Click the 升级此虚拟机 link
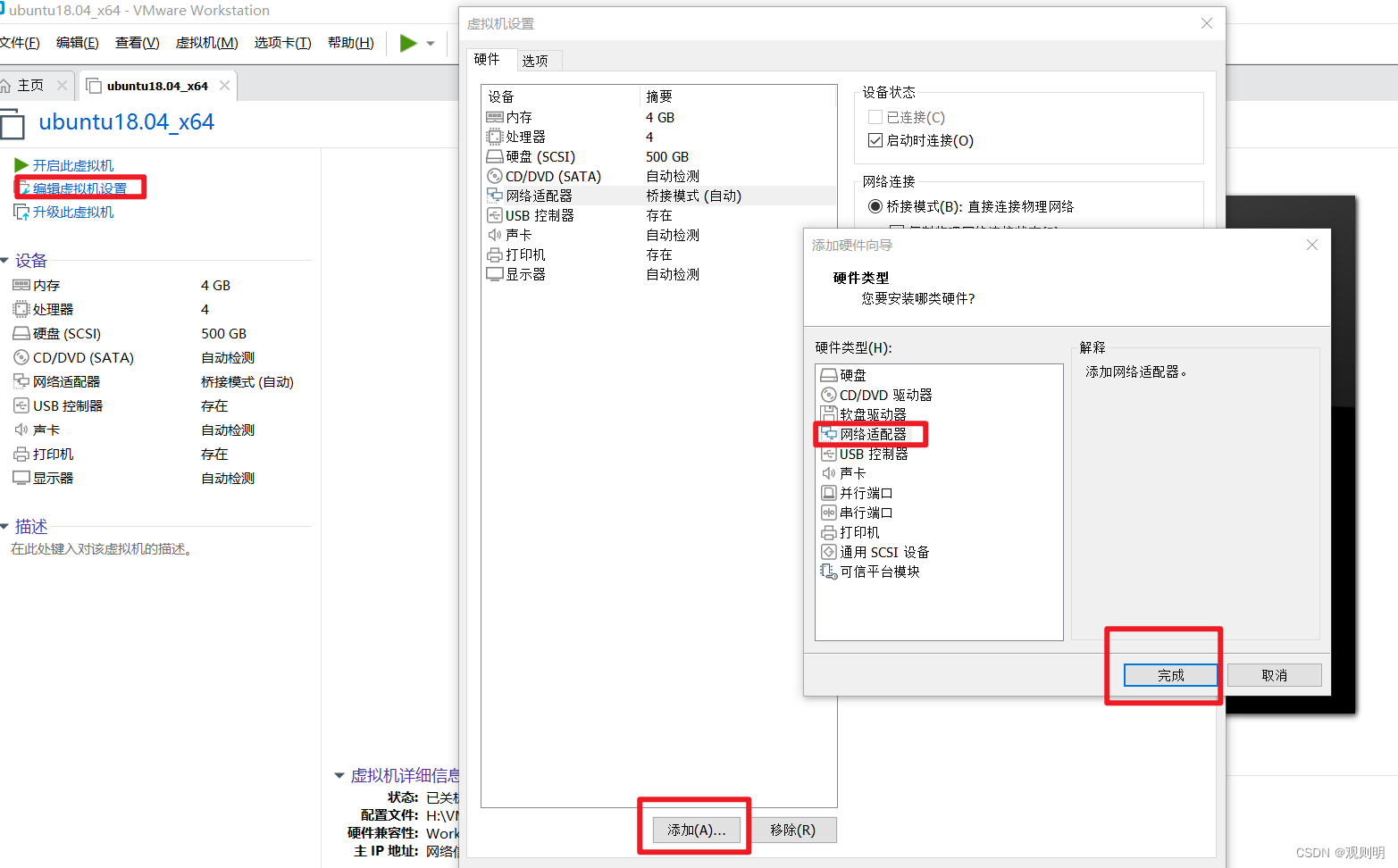This screenshot has height=868, width=1398. click(x=73, y=212)
